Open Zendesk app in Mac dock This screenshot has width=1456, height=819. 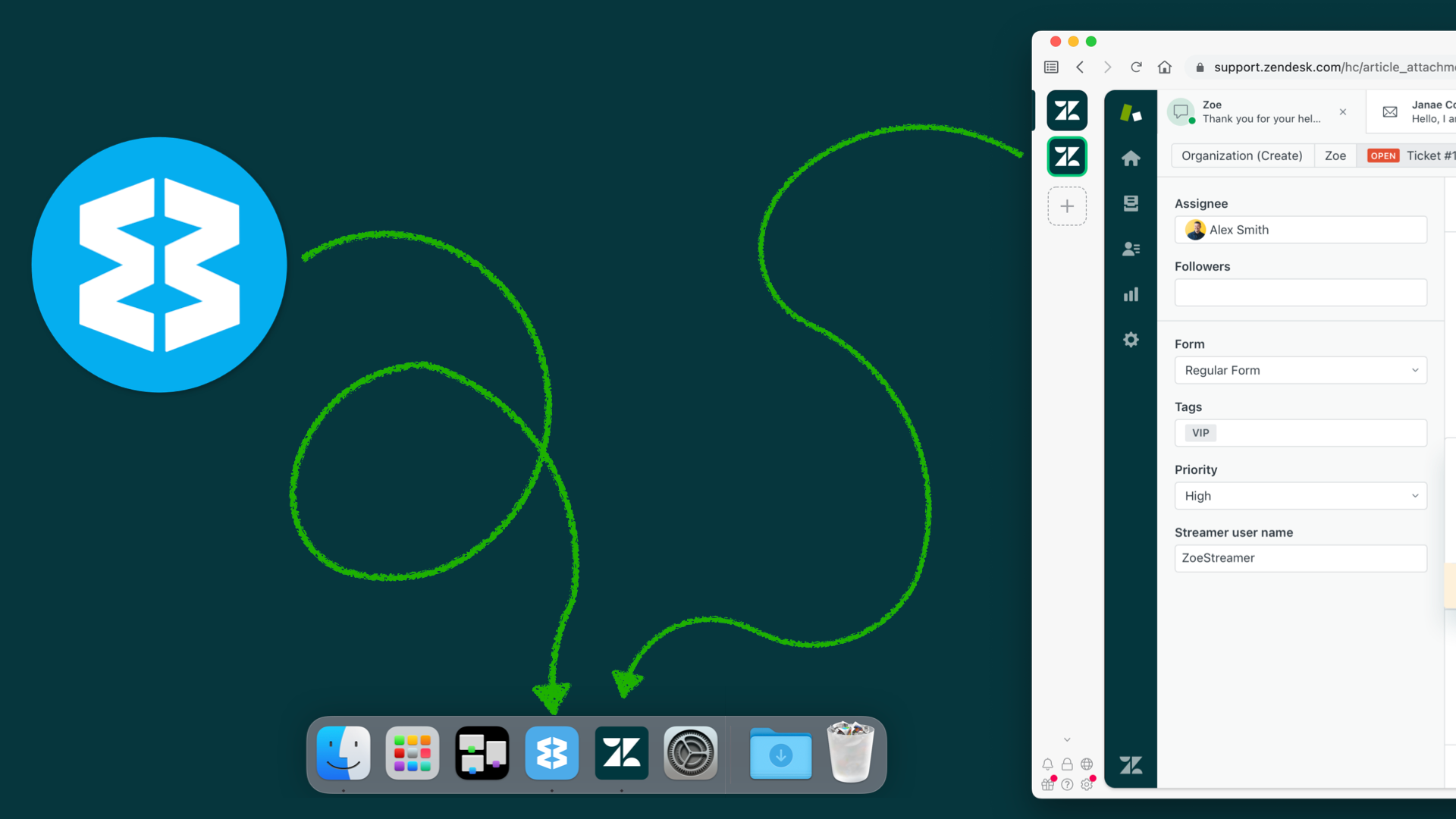(x=621, y=753)
